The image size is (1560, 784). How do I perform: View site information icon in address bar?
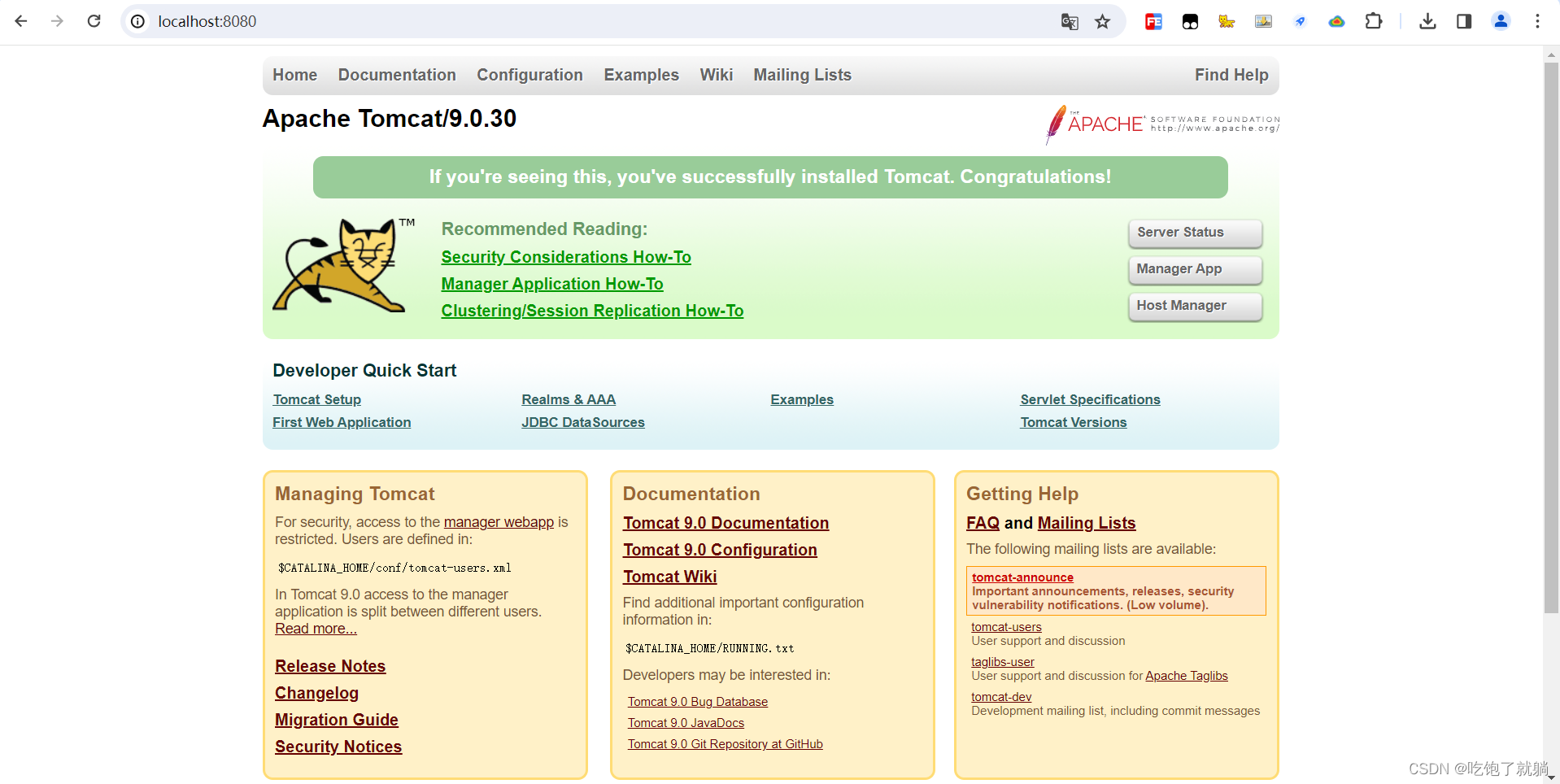pos(138,21)
